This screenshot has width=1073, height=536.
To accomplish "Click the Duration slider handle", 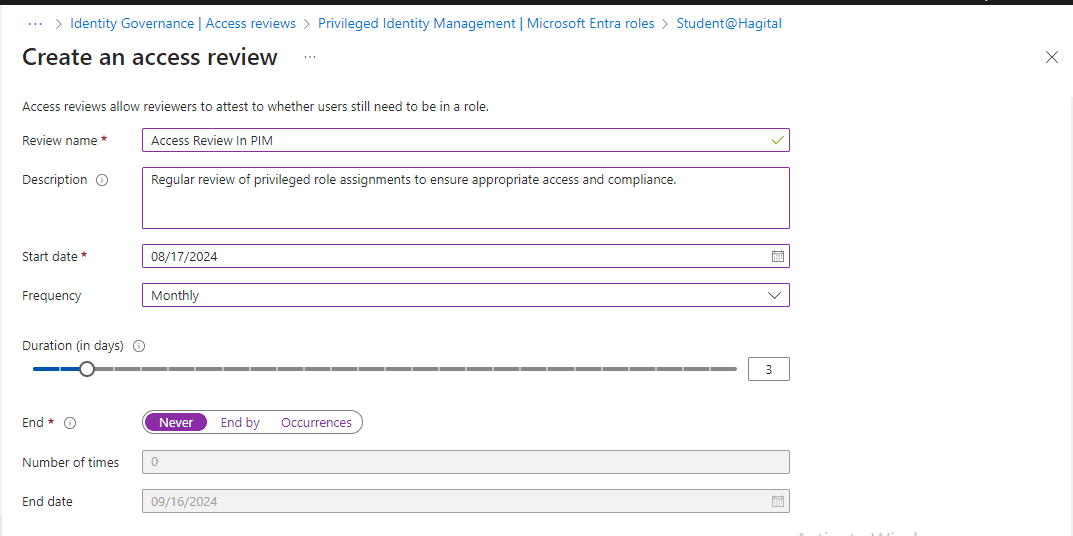I will point(87,369).
